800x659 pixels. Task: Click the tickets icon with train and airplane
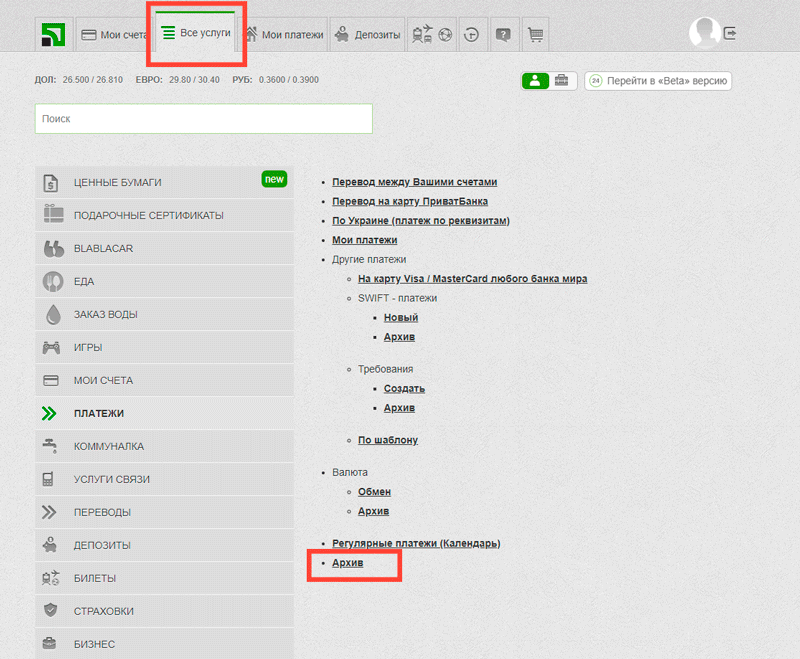425,33
